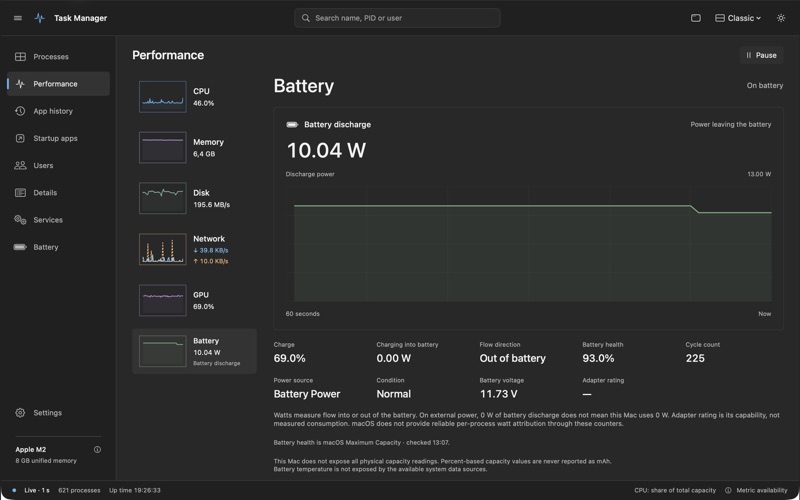Click the 39.8 KB/s download rate
This screenshot has height=500, width=800.
(211, 251)
